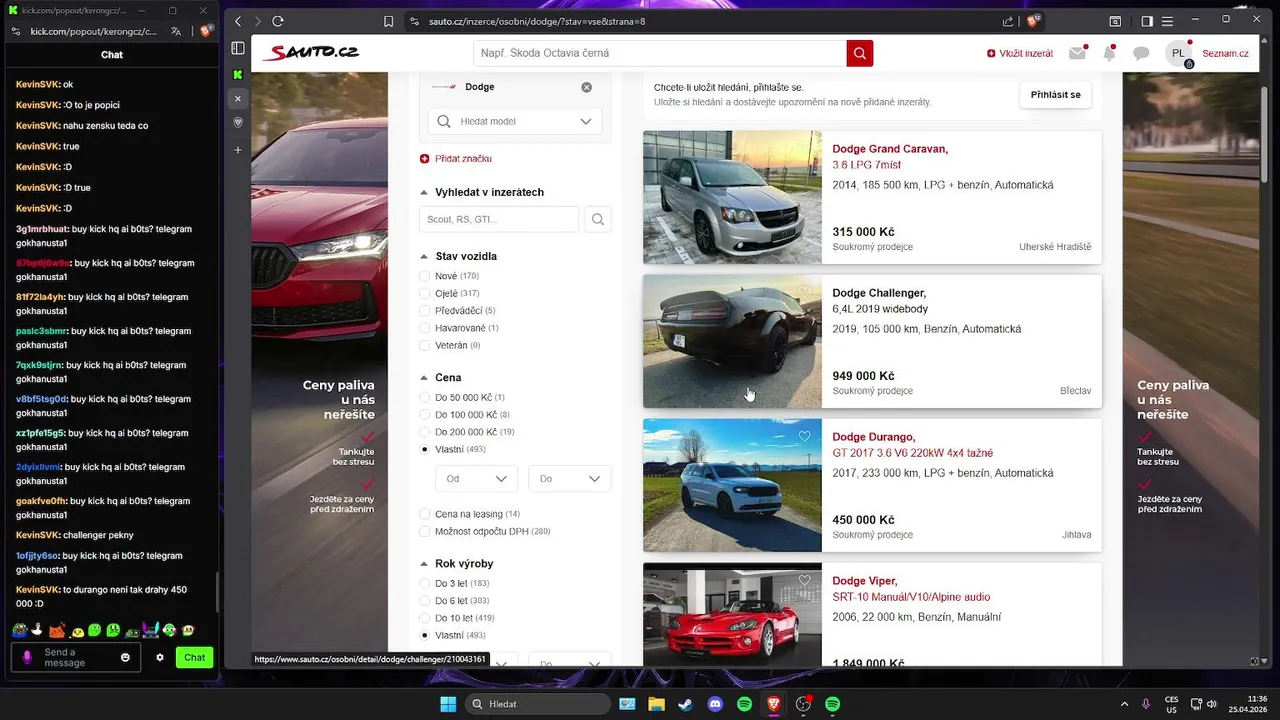Viewport: 1280px width, 720px height.
Task: Share the page using the address bar share icon
Action: click(1008, 21)
